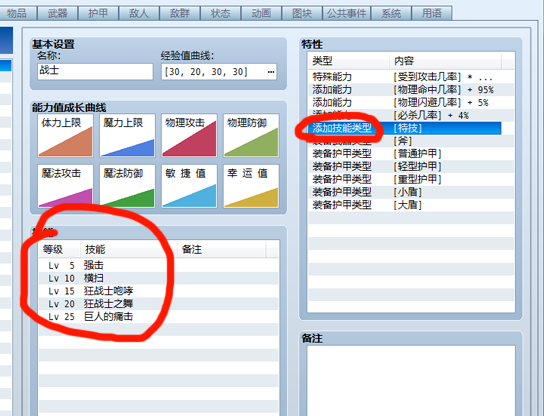Screen dimensions: 544x416
Task: Open the 体力上限 growth curve
Action: coord(65,135)
